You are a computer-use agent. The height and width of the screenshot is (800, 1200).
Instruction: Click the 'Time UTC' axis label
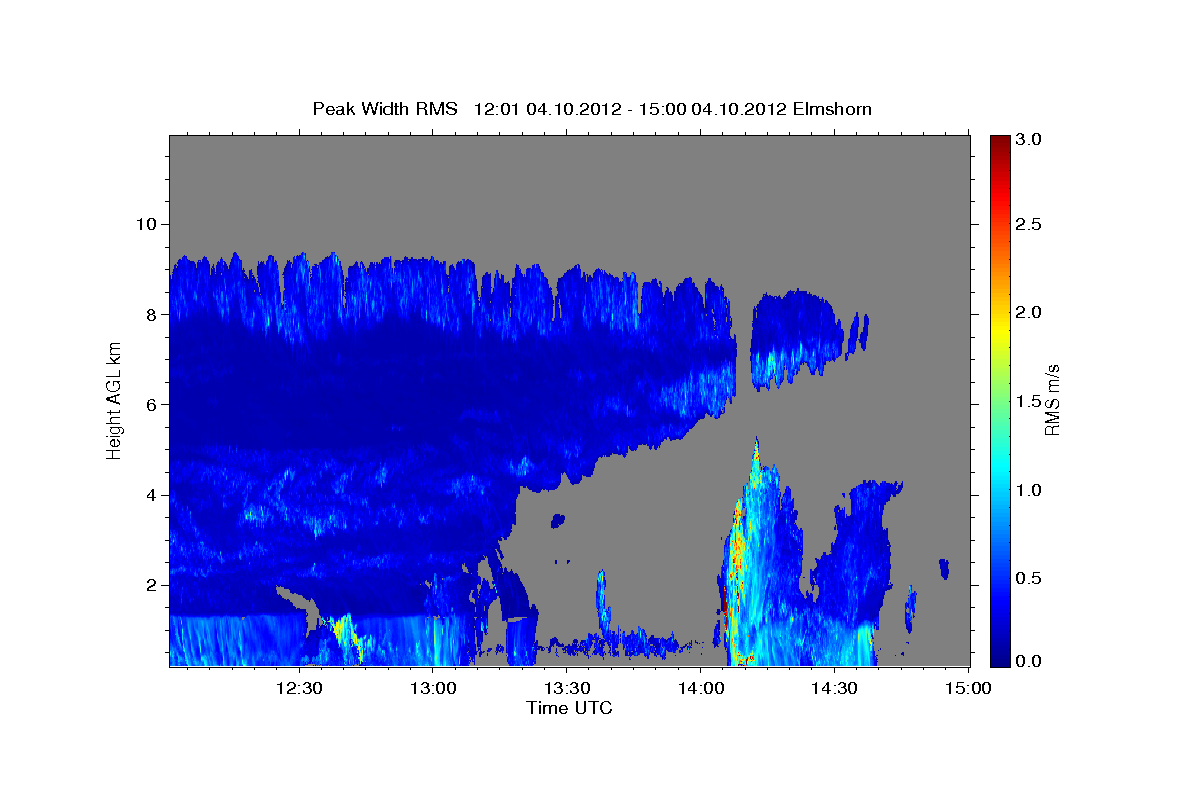click(569, 708)
